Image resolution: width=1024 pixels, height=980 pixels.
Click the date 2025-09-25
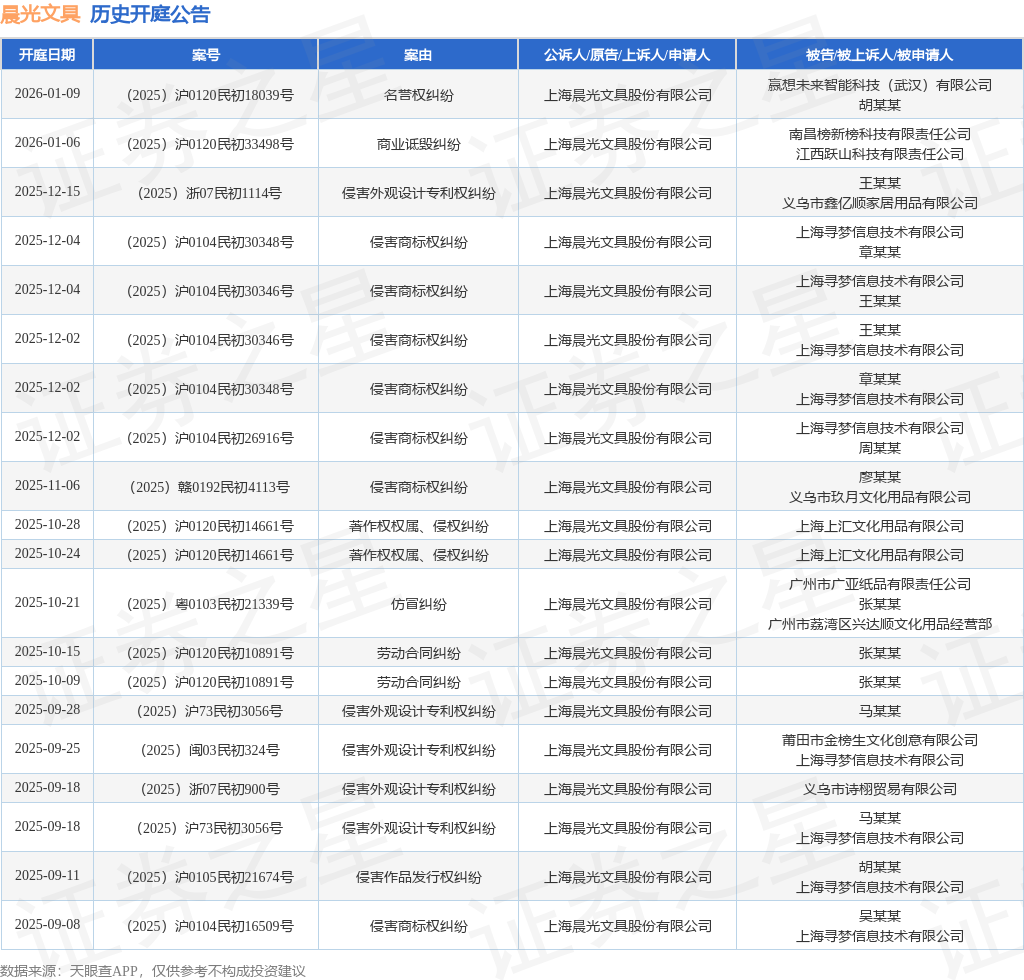click(x=48, y=748)
